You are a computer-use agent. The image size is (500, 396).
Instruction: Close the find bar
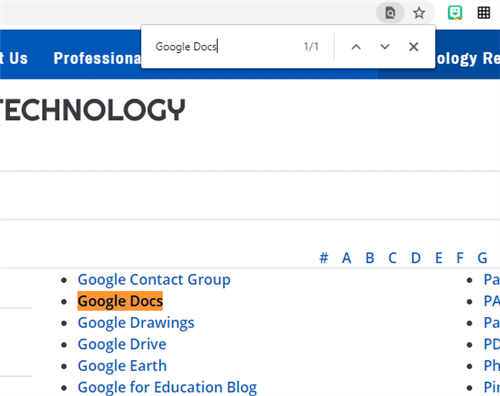414,47
